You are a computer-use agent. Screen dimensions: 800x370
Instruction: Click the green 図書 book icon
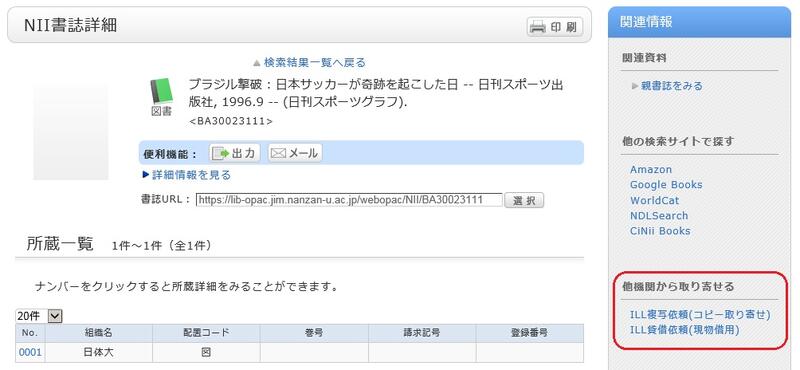[x=161, y=92]
